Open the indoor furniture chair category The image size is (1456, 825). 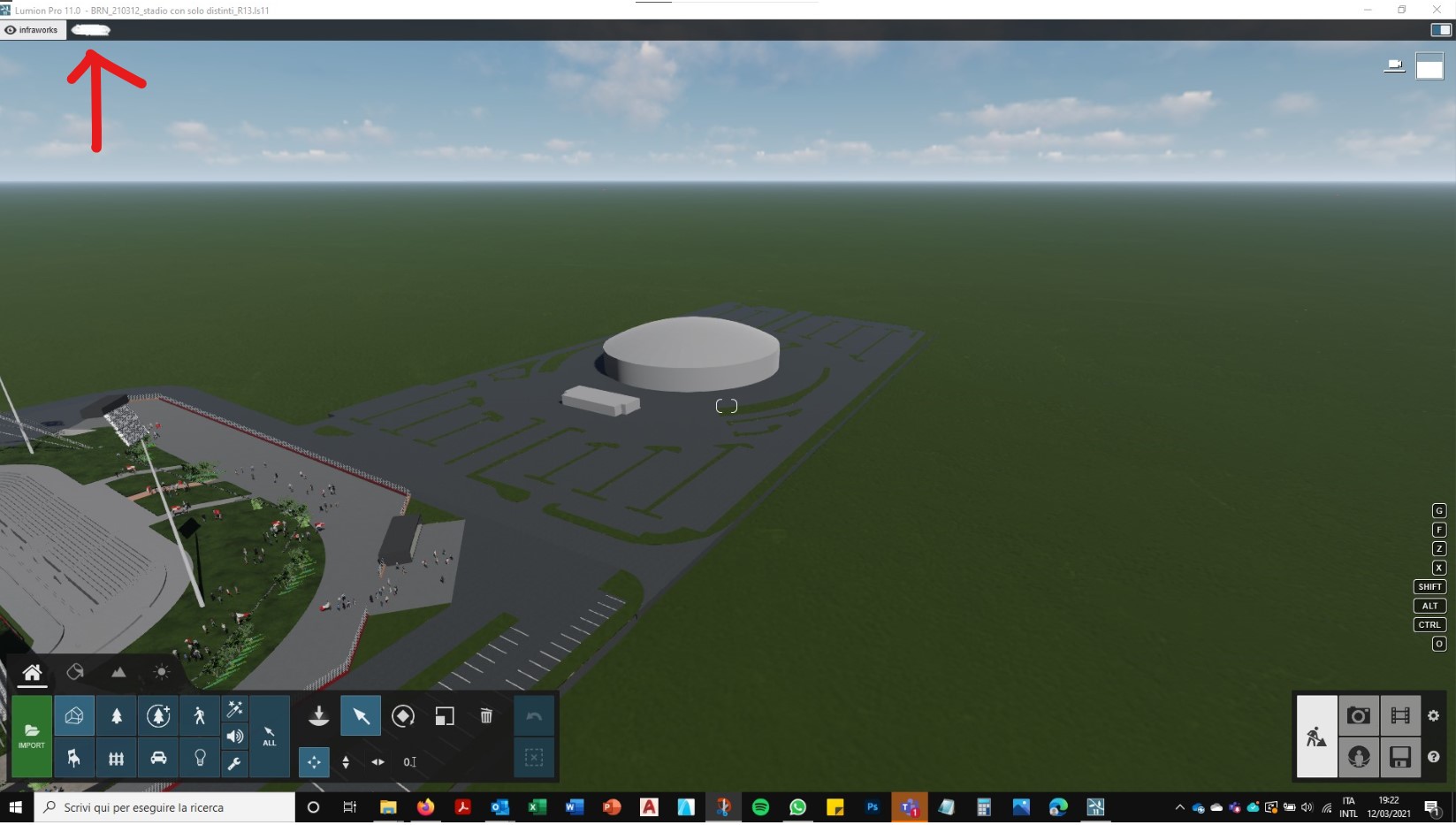[74, 758]
